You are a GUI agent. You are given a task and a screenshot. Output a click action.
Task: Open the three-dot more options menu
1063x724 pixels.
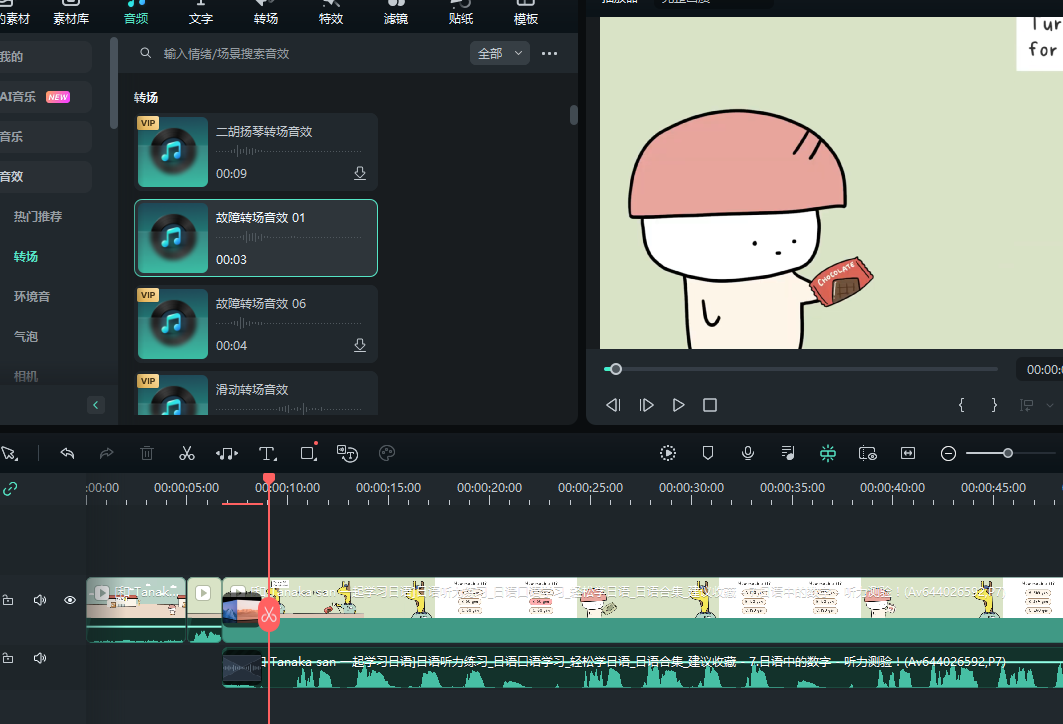point(549,53)
